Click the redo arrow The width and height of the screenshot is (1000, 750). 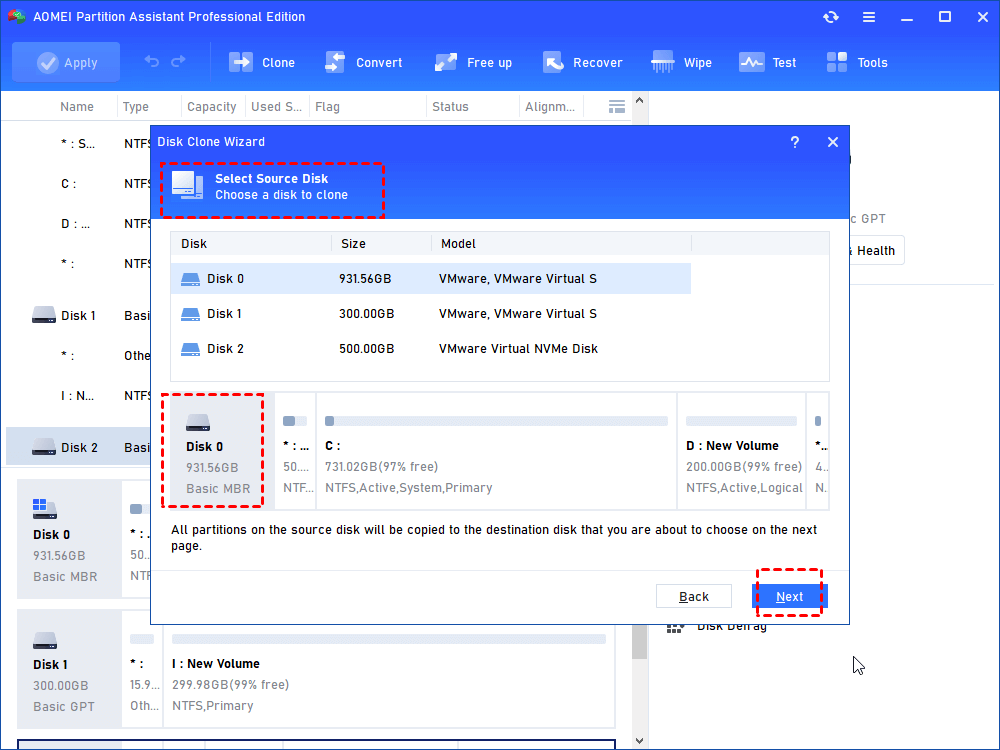[179, 61]
